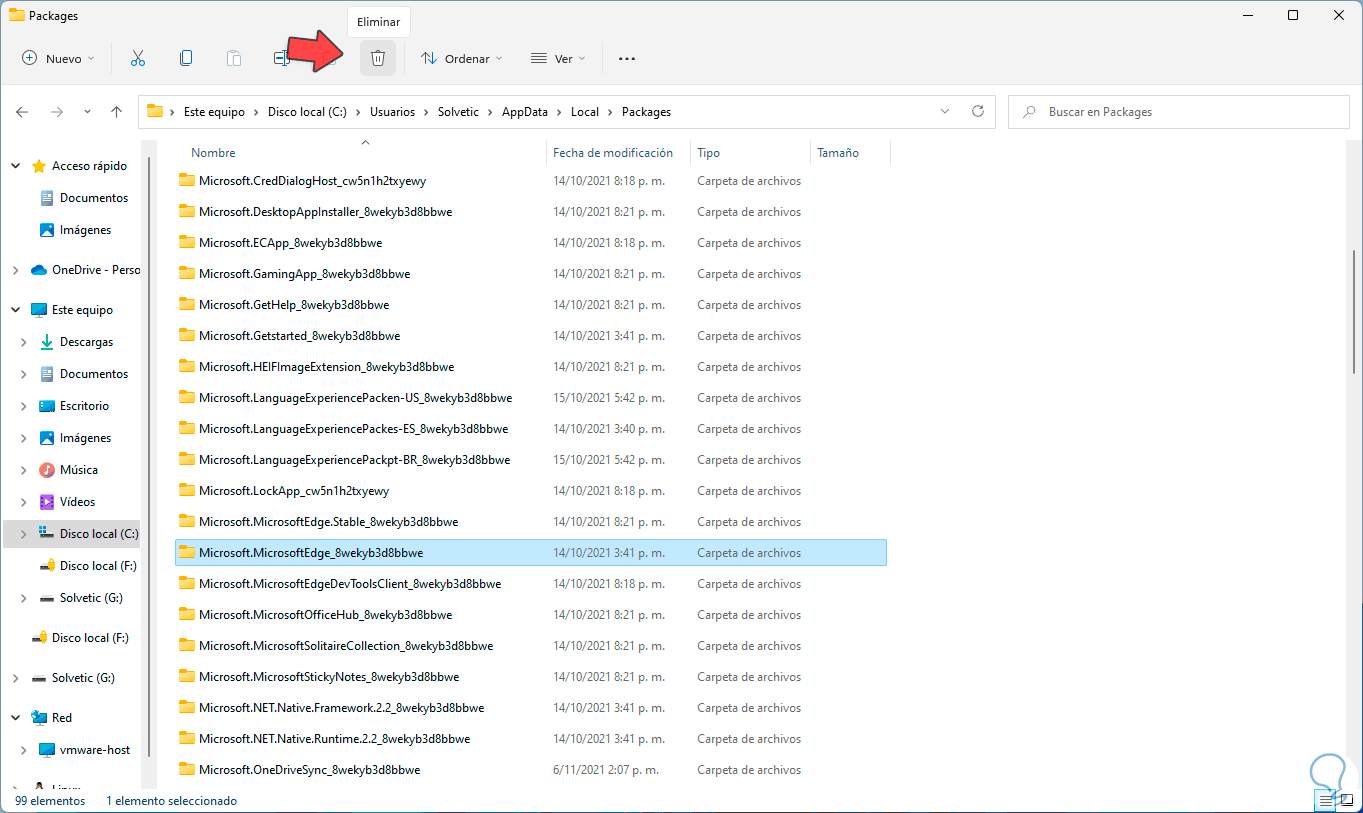Select Microsoft.MicrosoftEdge_8wekyb3d8bbwe folder
Image resolution: width=1363 pixels, height=813 pixels.
pyautogui.click(x=531, y=552)
